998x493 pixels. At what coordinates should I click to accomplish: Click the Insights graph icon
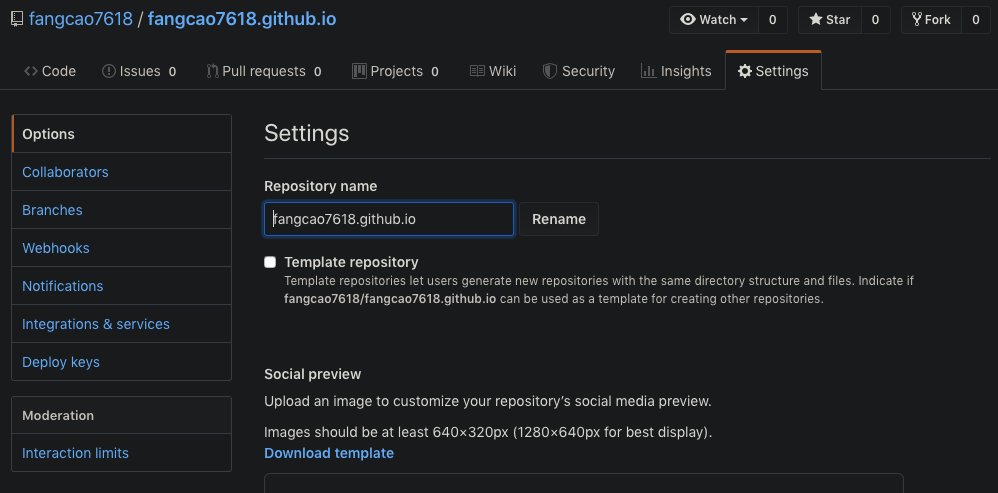pyautogui.click(x=648, y=71)
